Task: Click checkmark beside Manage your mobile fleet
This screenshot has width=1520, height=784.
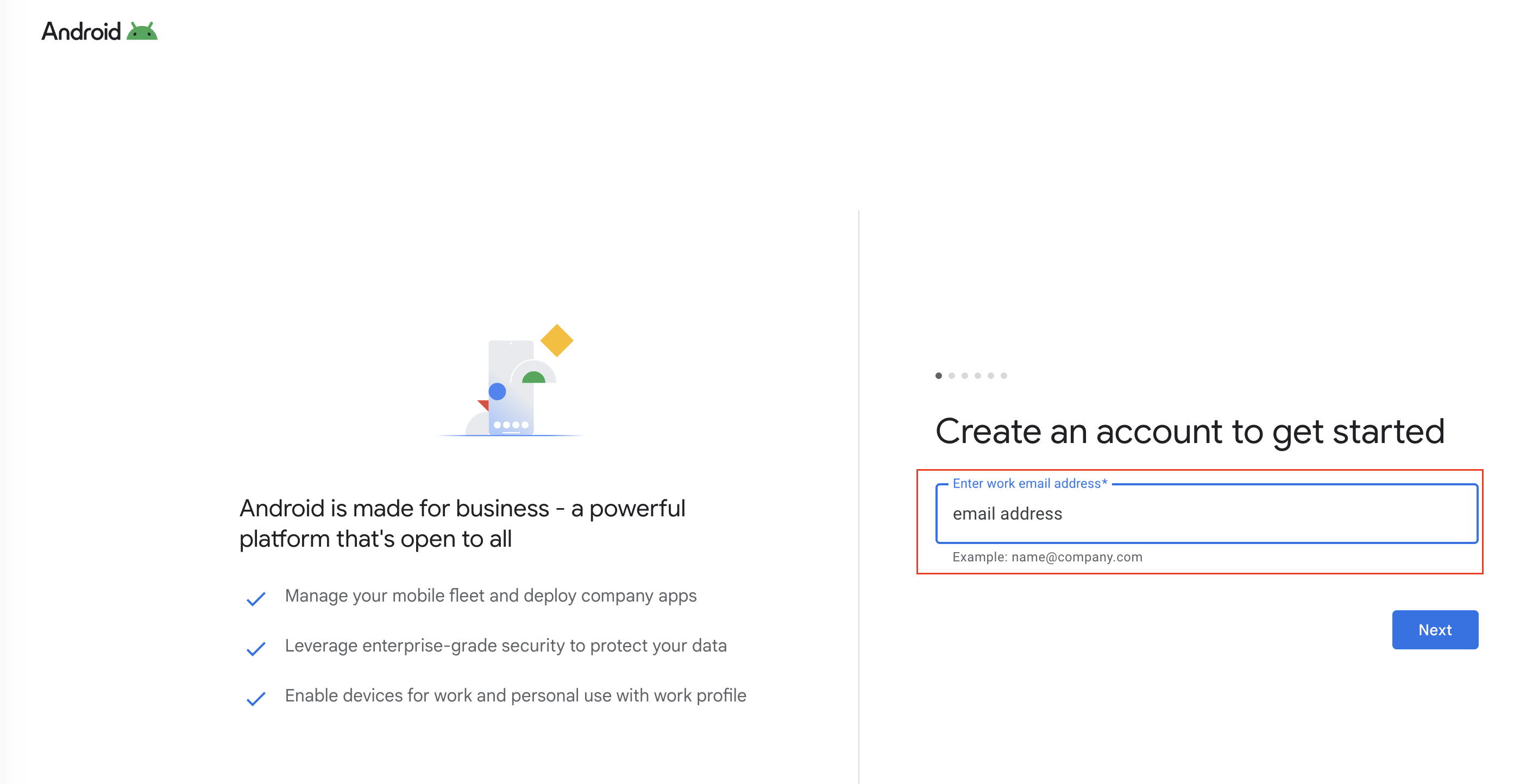Action: (255, 599)
